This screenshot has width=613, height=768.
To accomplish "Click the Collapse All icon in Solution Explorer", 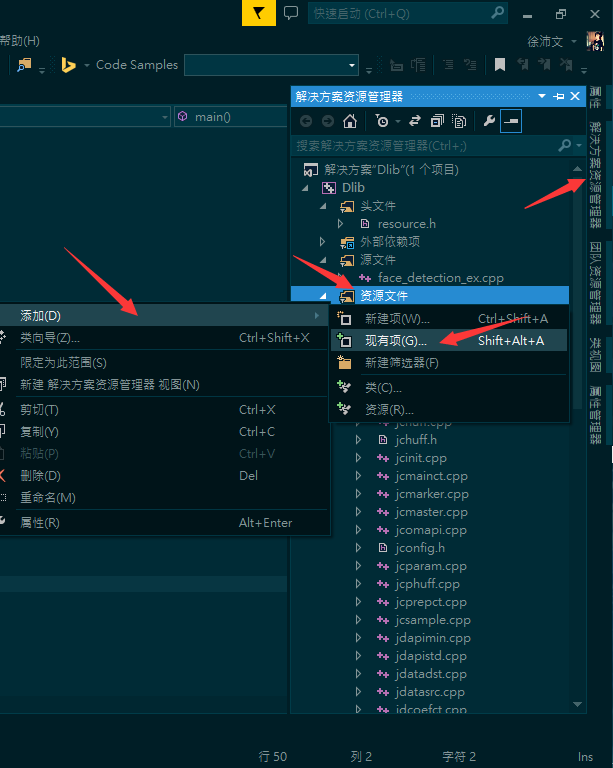I will pos(436,121).
